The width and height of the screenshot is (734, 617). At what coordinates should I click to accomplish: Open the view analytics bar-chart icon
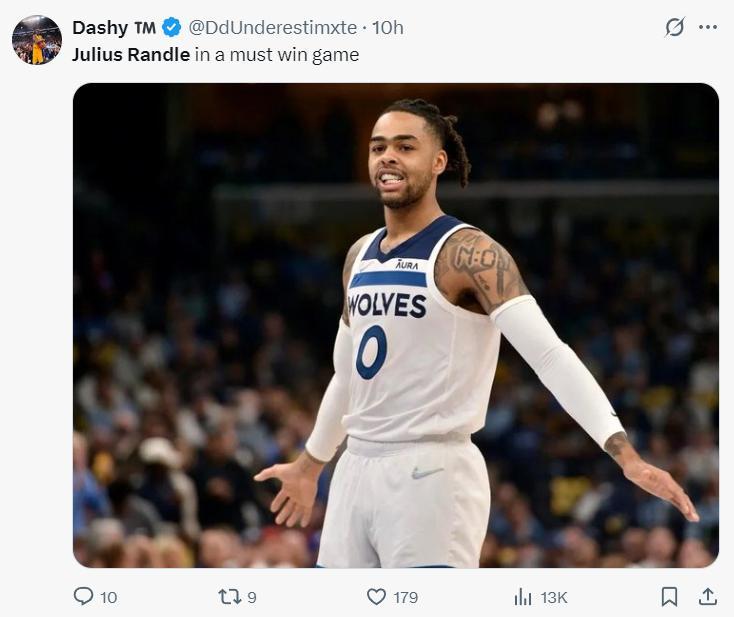coord(522,596)
